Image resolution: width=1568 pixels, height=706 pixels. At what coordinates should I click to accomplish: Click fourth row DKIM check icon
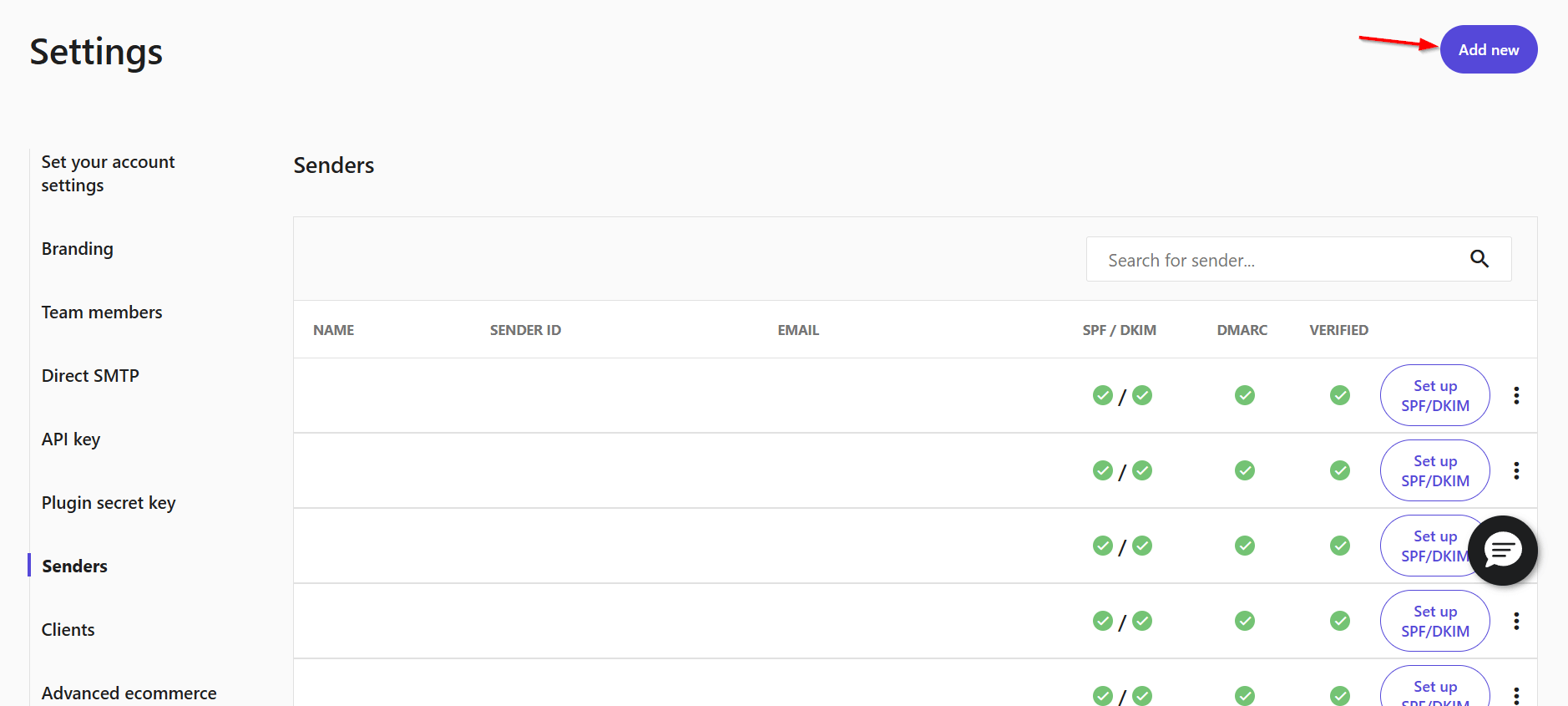click(1142, 621)
